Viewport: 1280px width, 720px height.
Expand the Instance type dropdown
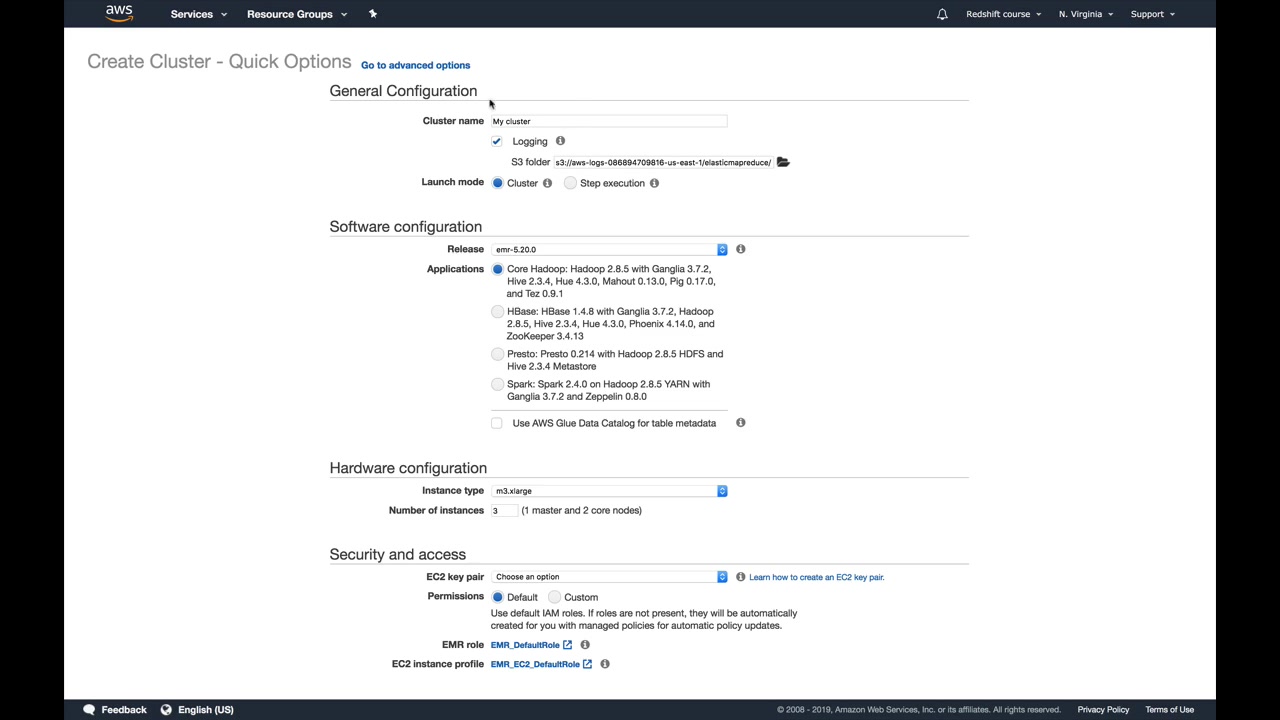point(609,491)
